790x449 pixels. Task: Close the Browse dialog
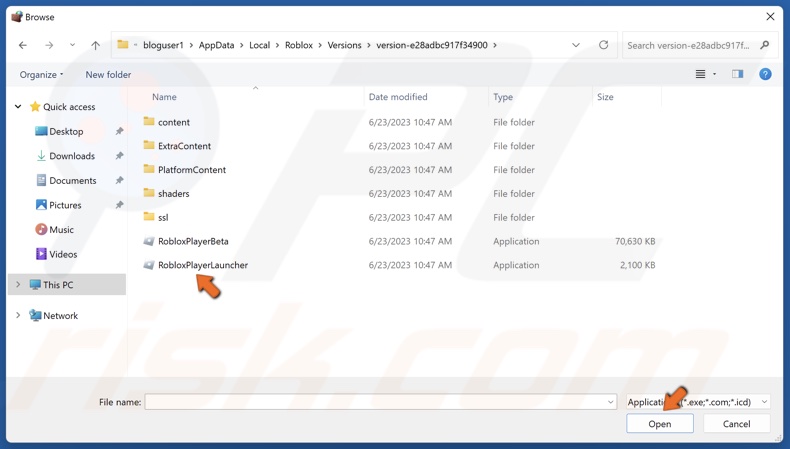(770, 17)
